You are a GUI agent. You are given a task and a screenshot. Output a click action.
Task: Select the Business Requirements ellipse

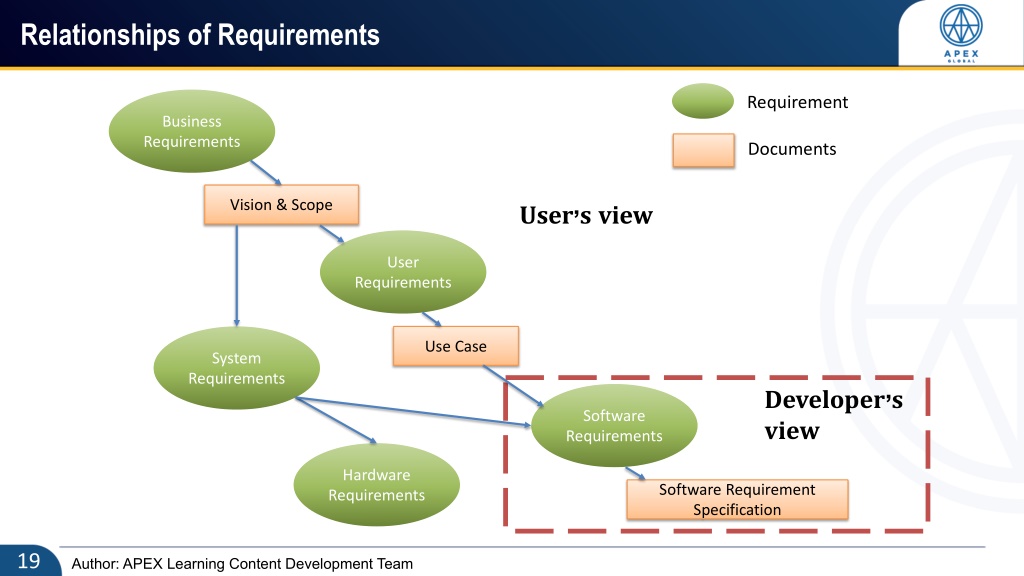coord(191,131)
